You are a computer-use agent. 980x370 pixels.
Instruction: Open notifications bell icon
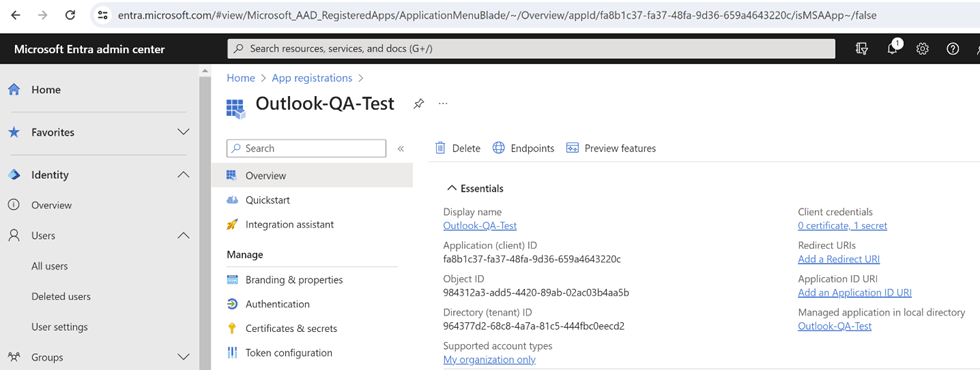click(x=892, y=49)
